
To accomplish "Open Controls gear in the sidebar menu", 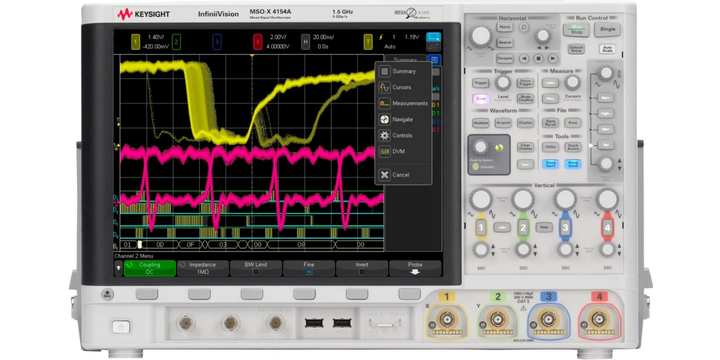I will pos(384,135).
